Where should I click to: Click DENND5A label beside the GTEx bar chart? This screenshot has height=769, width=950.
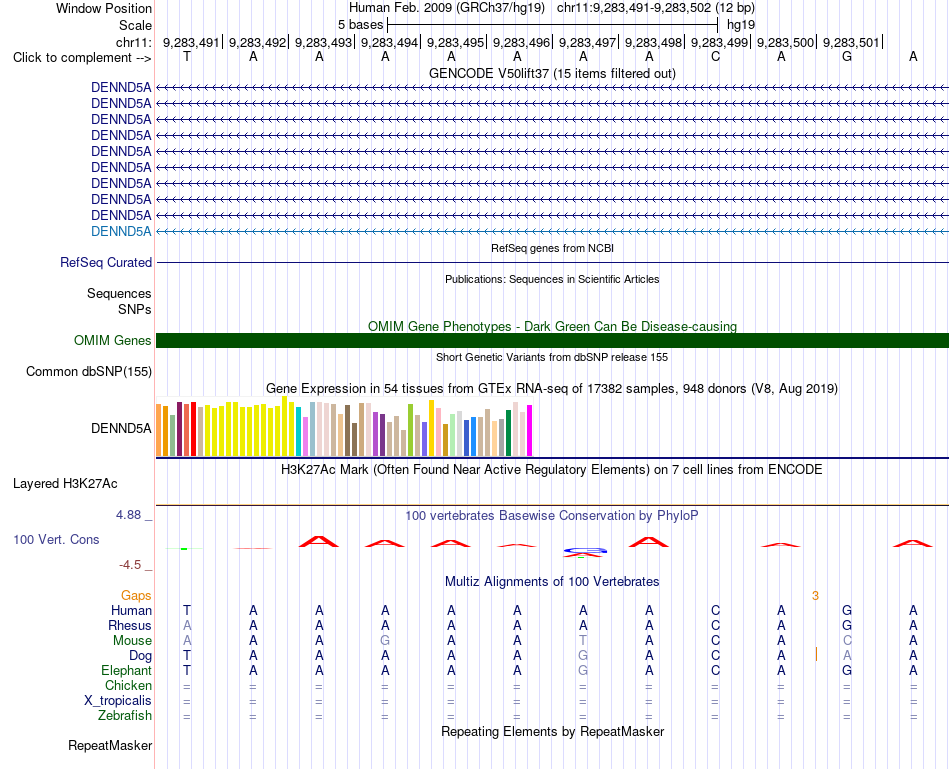click(x=121, y=428)
